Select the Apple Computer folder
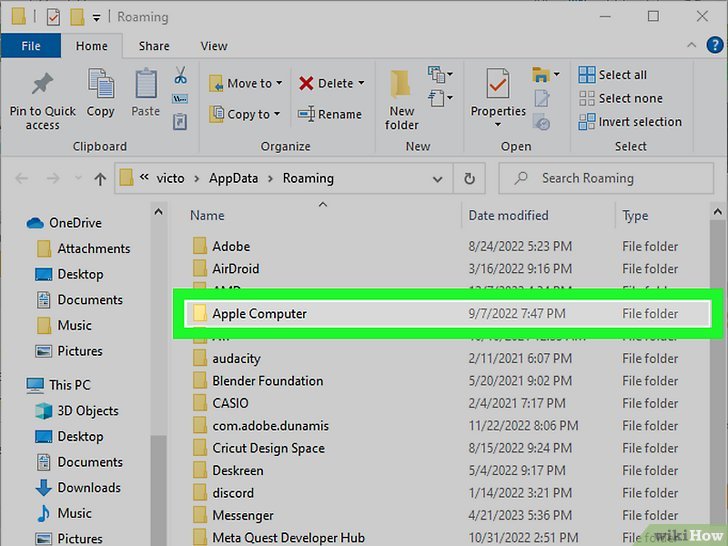The image size is (728, 546). (447, 314)
